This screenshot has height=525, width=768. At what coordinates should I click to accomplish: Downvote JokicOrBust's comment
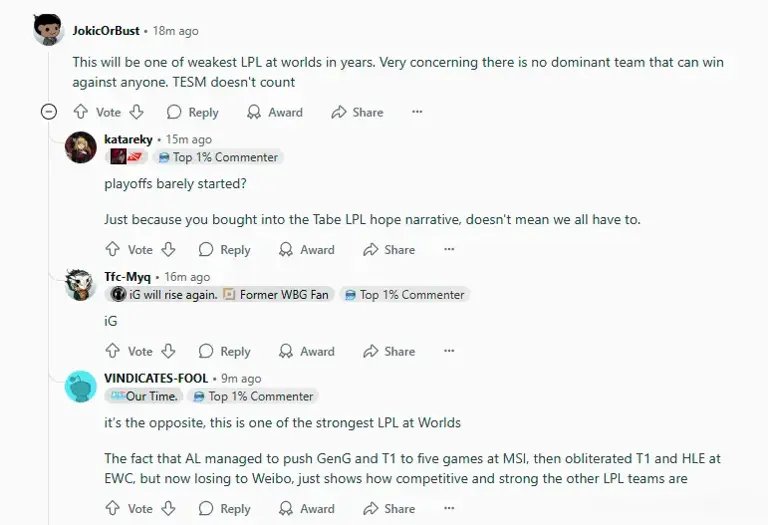[x=137, y=112]
